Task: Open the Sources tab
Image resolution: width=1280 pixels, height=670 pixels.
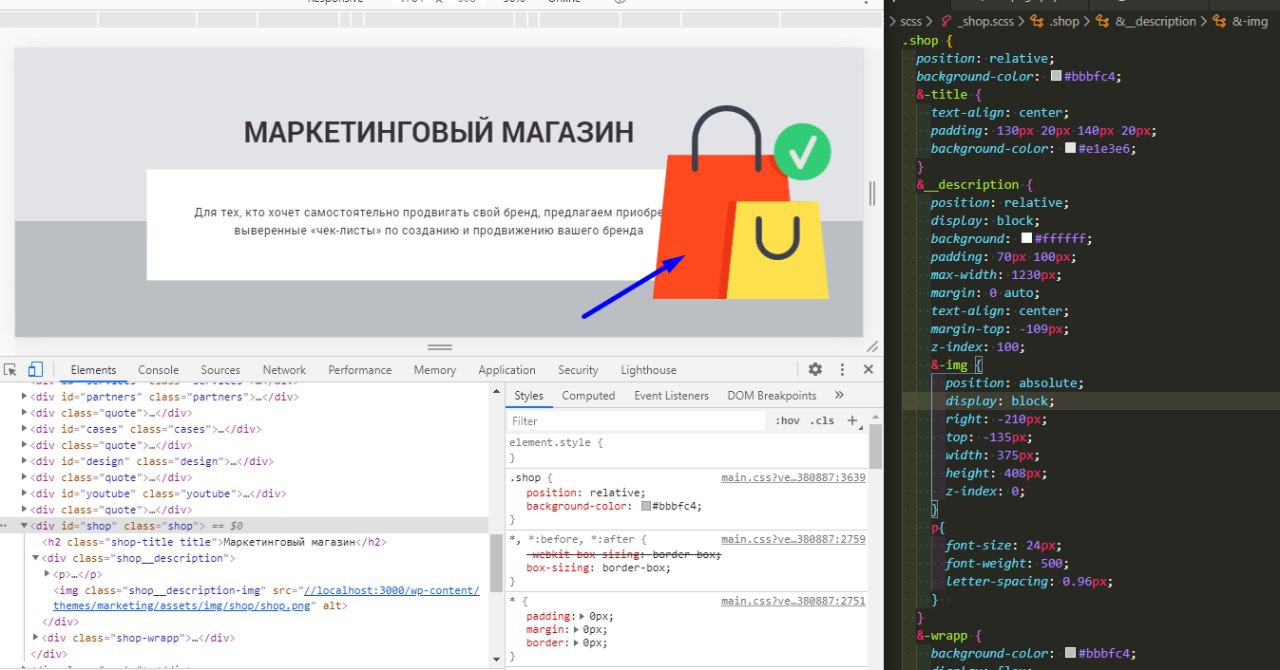Action: pos(220,370)
